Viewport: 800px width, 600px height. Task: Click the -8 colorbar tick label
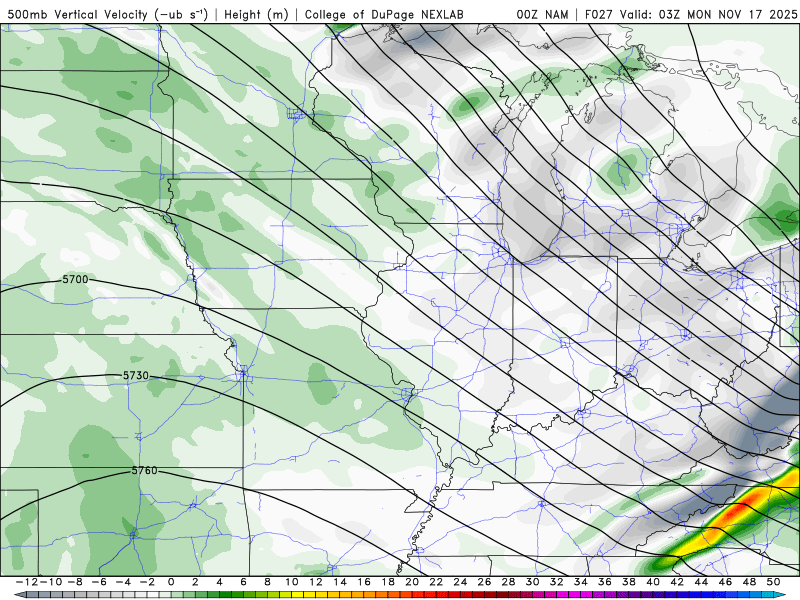tap(74, 582)
